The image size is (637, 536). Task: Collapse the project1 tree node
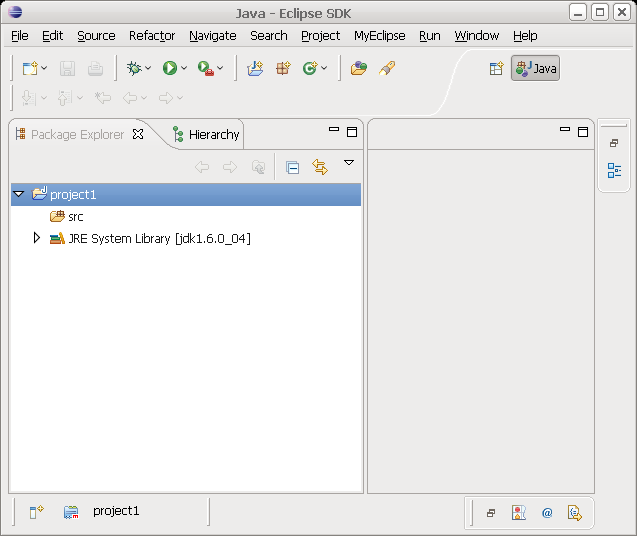[19, 194]
